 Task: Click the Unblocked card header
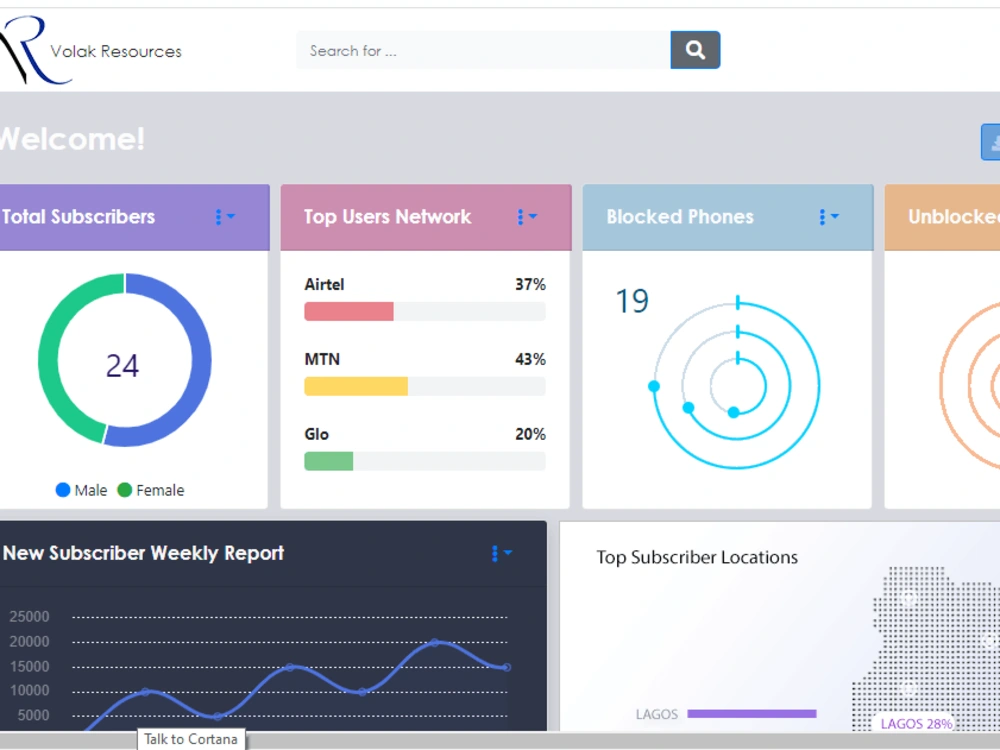pyautogui.click(x=942, y=217)
